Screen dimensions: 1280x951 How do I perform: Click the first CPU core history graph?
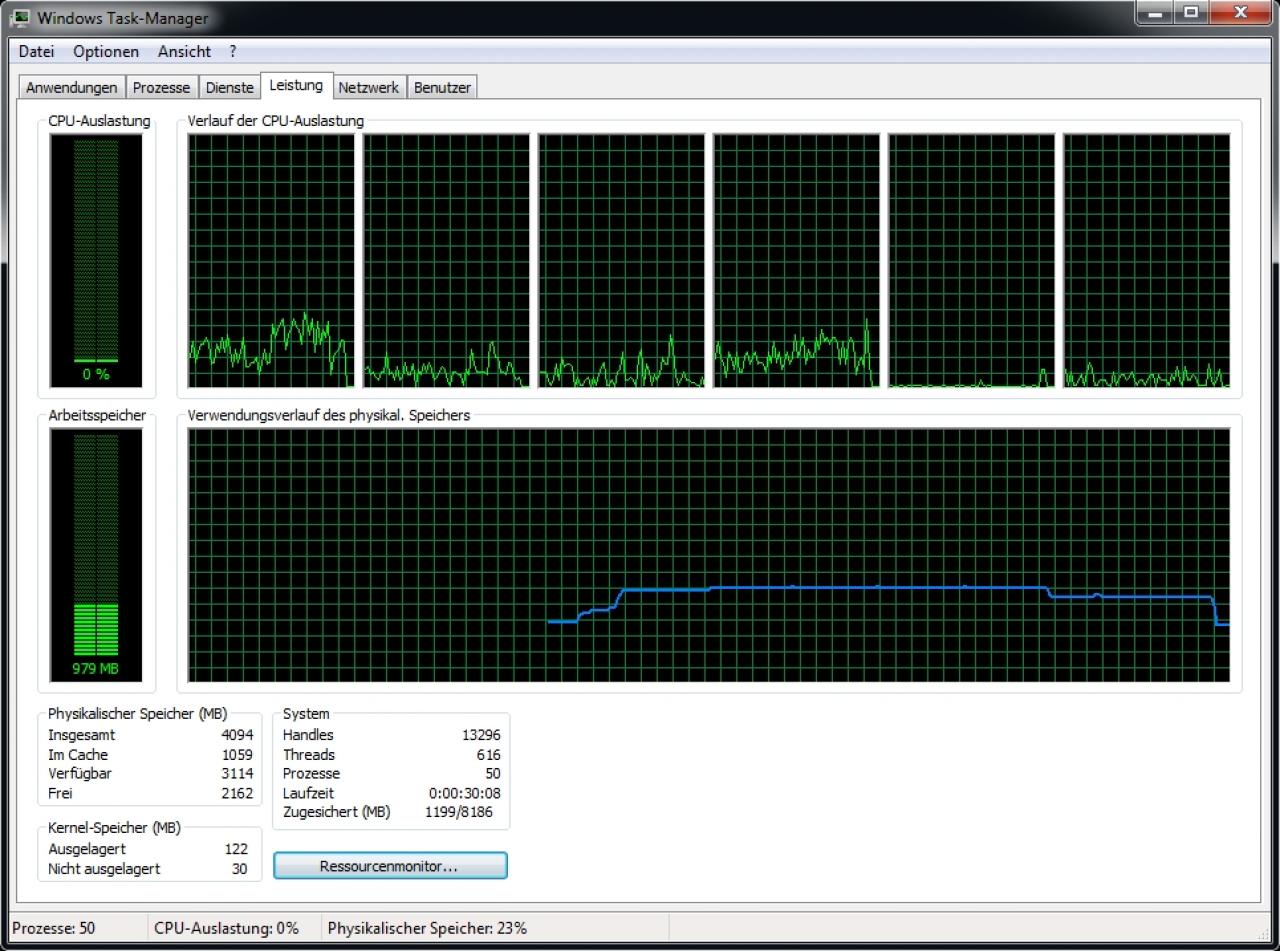(x=271, y=260)
